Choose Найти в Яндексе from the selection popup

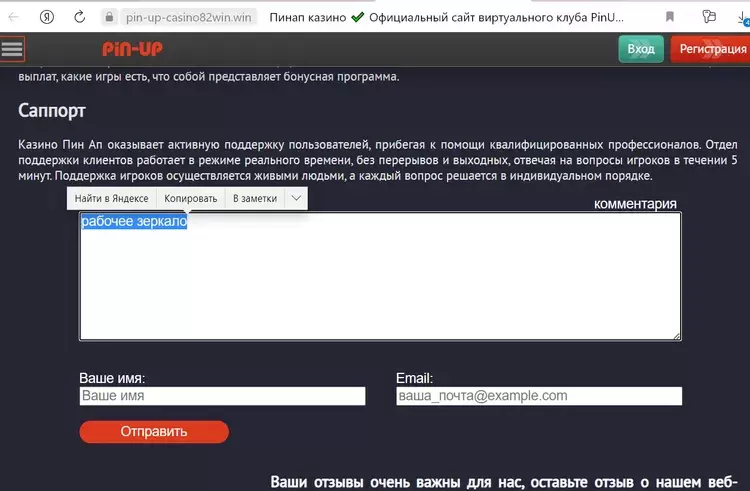(x=111, y=198)
